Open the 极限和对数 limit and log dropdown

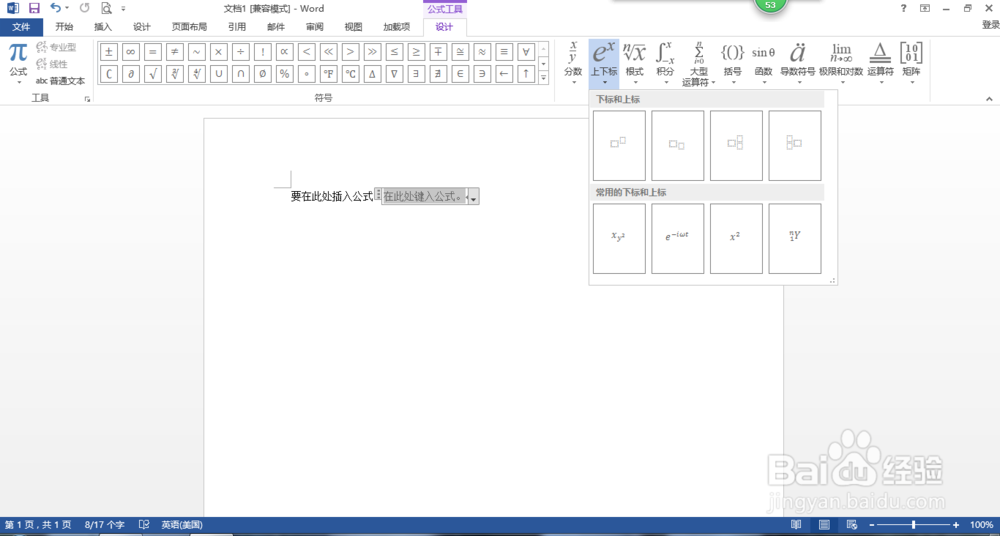[x=841, y=63]
